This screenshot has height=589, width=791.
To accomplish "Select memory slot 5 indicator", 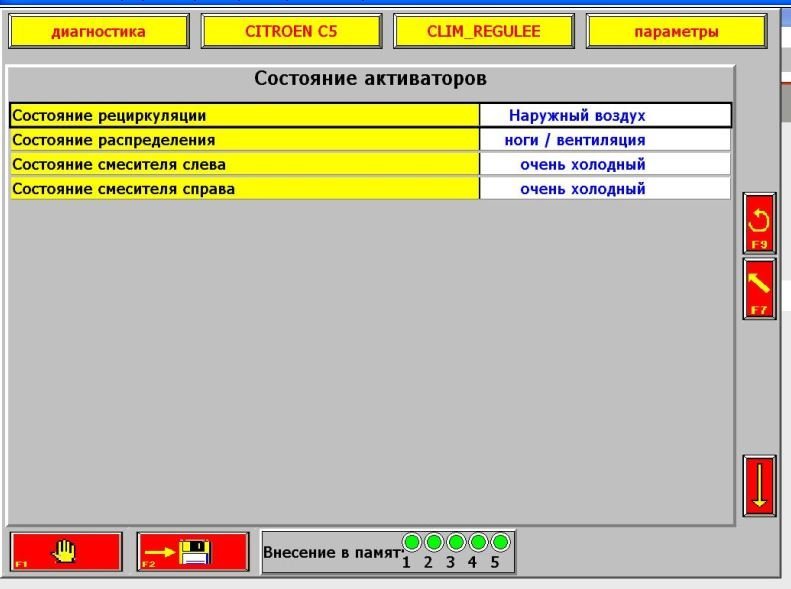I will point(500,543).
